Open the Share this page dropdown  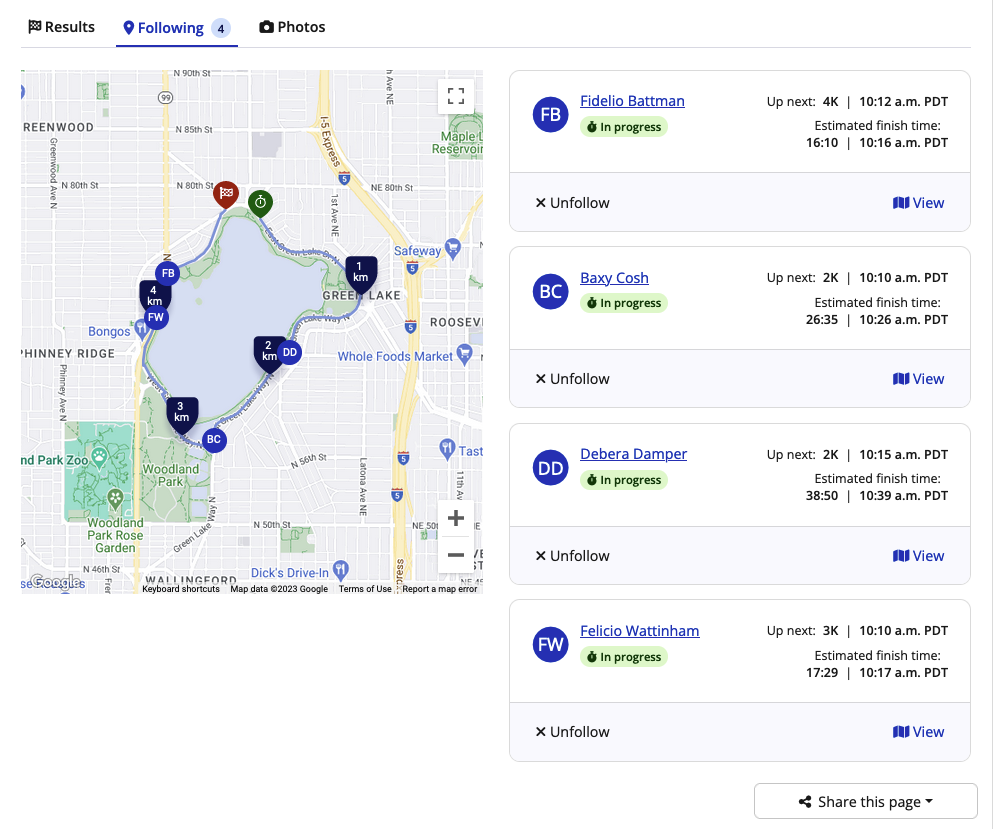tap(865, 802)
